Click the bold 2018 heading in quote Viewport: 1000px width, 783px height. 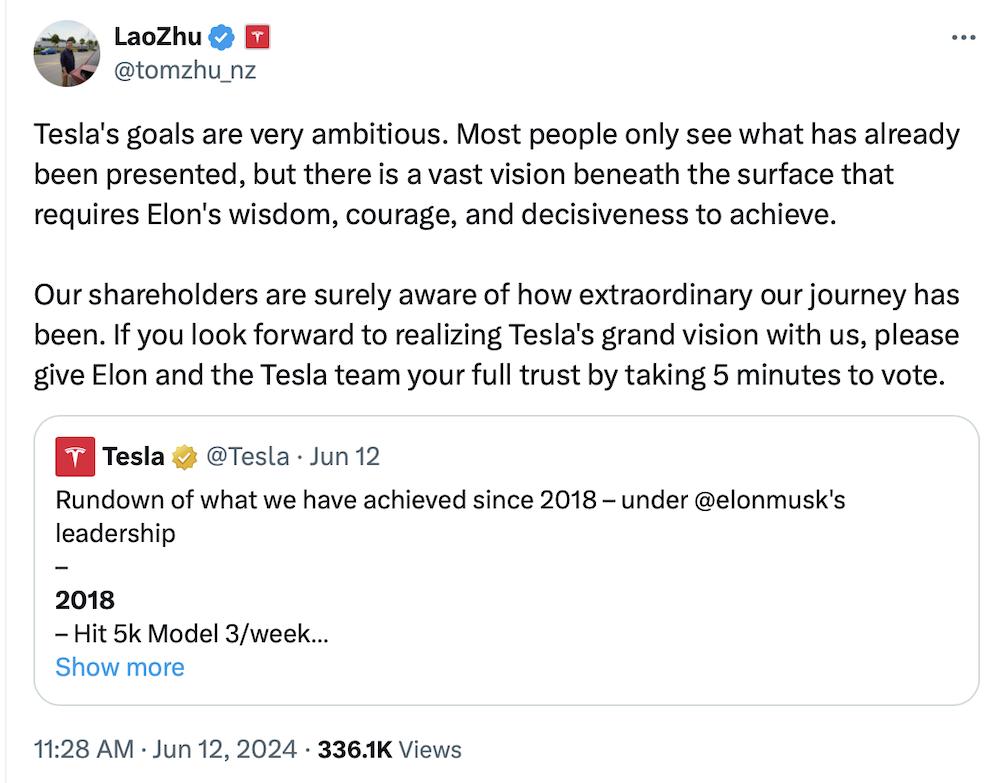click(85, 600)
